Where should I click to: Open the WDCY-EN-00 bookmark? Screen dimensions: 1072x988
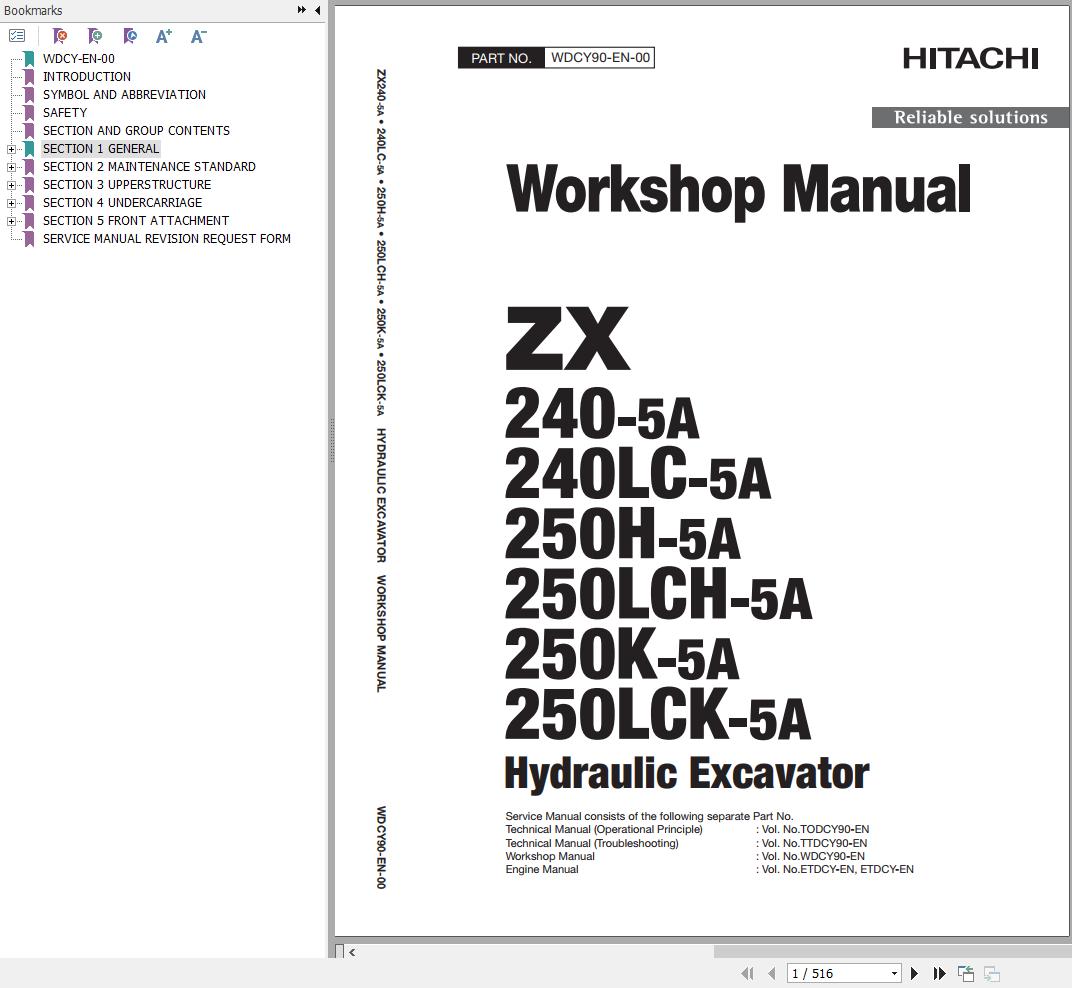pyautogui.click(x=79, y=59)
